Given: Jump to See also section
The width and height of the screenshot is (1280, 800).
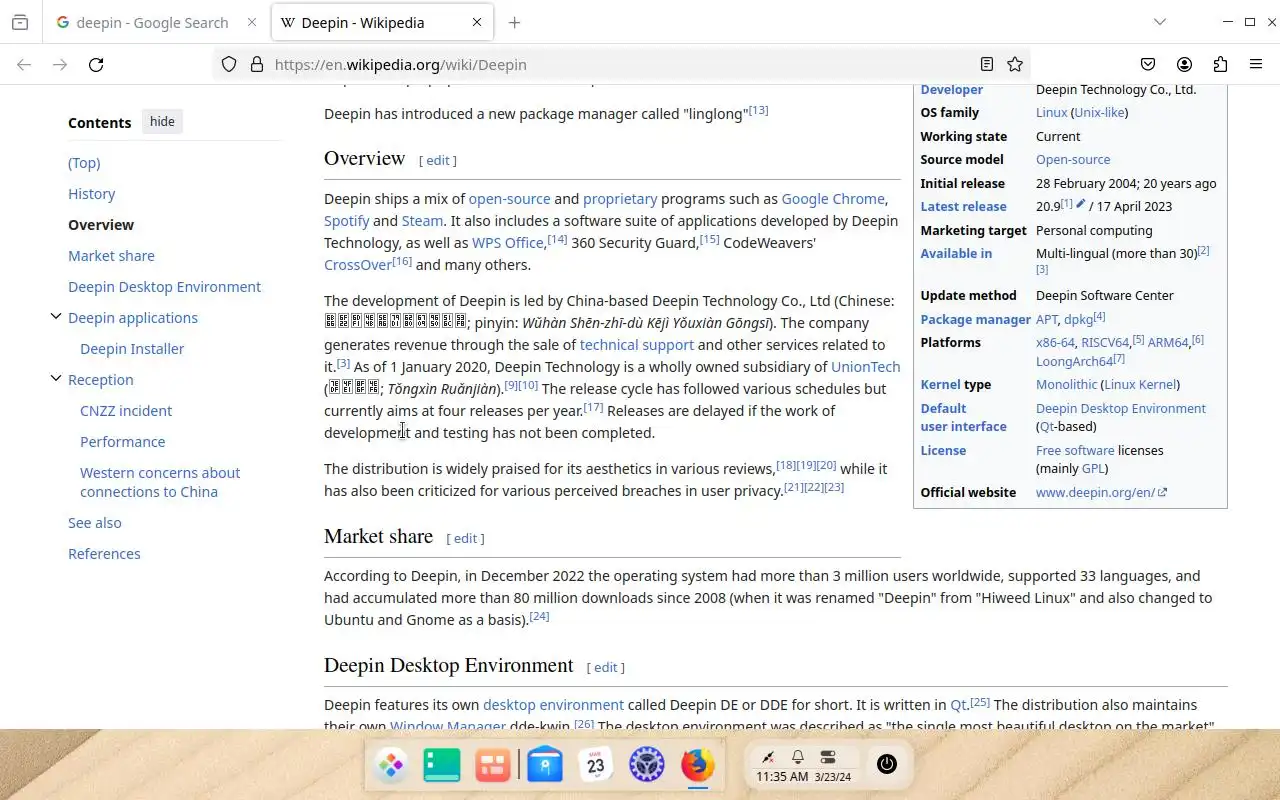Looking at the screenshot, I should point(95,523).
